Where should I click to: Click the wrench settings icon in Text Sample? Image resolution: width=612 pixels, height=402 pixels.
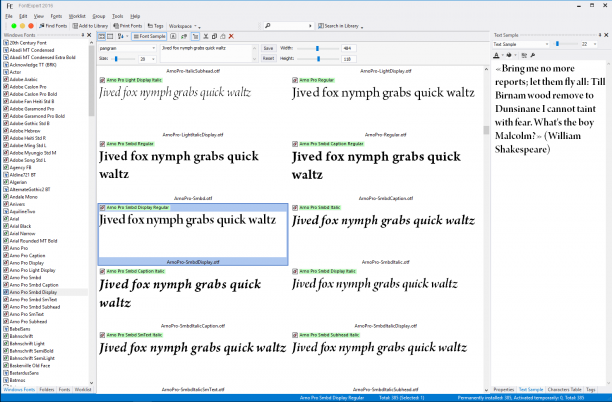533,55
